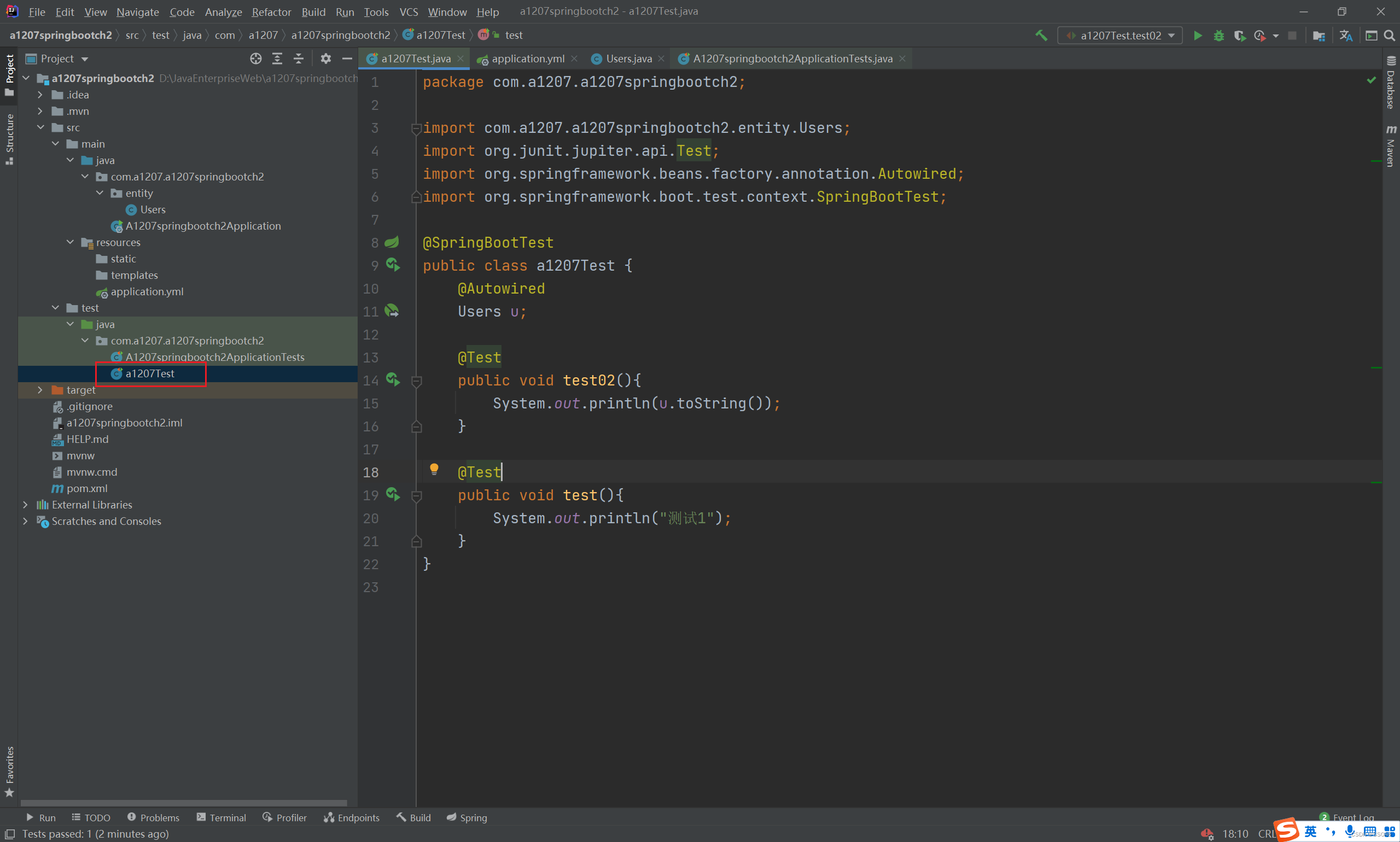The image size is (1400, 842).
Task: Open run configuration dropdown a1207Test.test02
Action: click(1120, 36)
